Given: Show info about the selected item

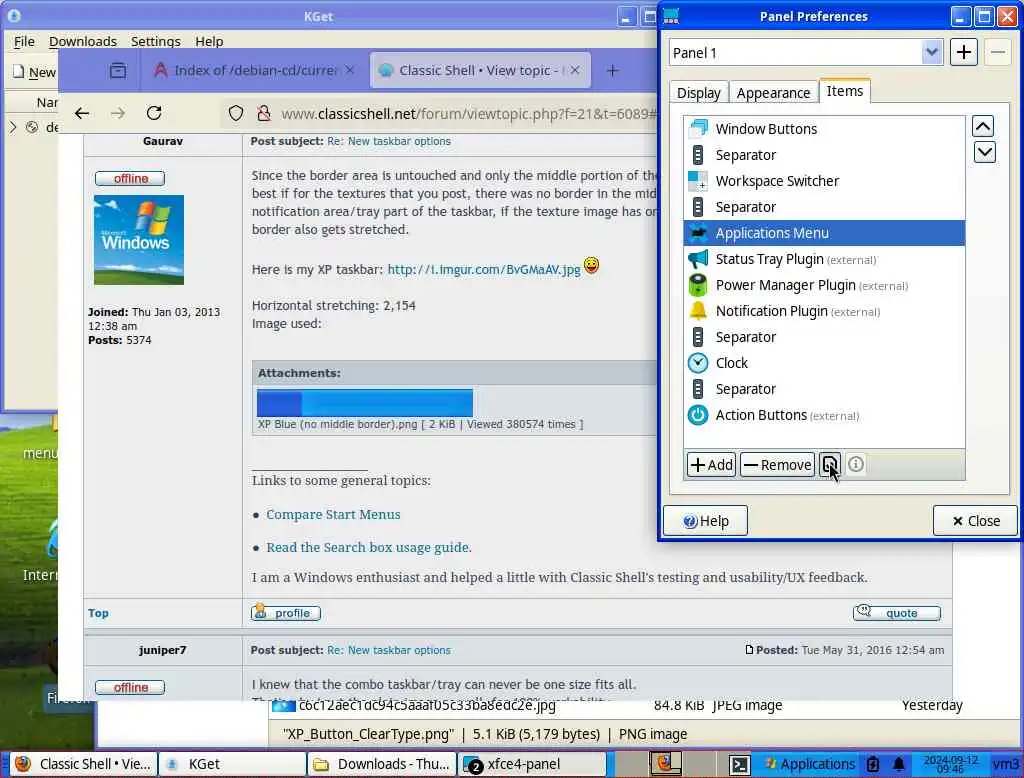Looking at the screenshot, I should [856, 464].
